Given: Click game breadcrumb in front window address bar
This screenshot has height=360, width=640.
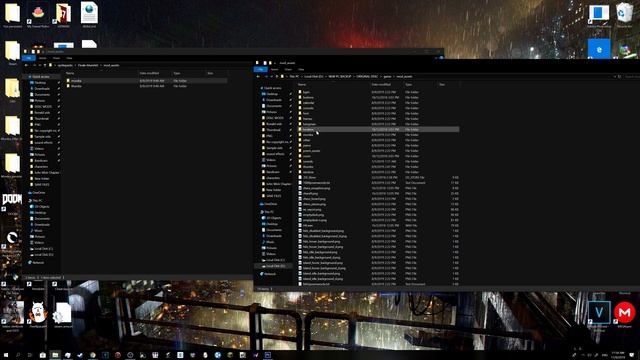Looking at the screenshot, I should coord(387,76).
